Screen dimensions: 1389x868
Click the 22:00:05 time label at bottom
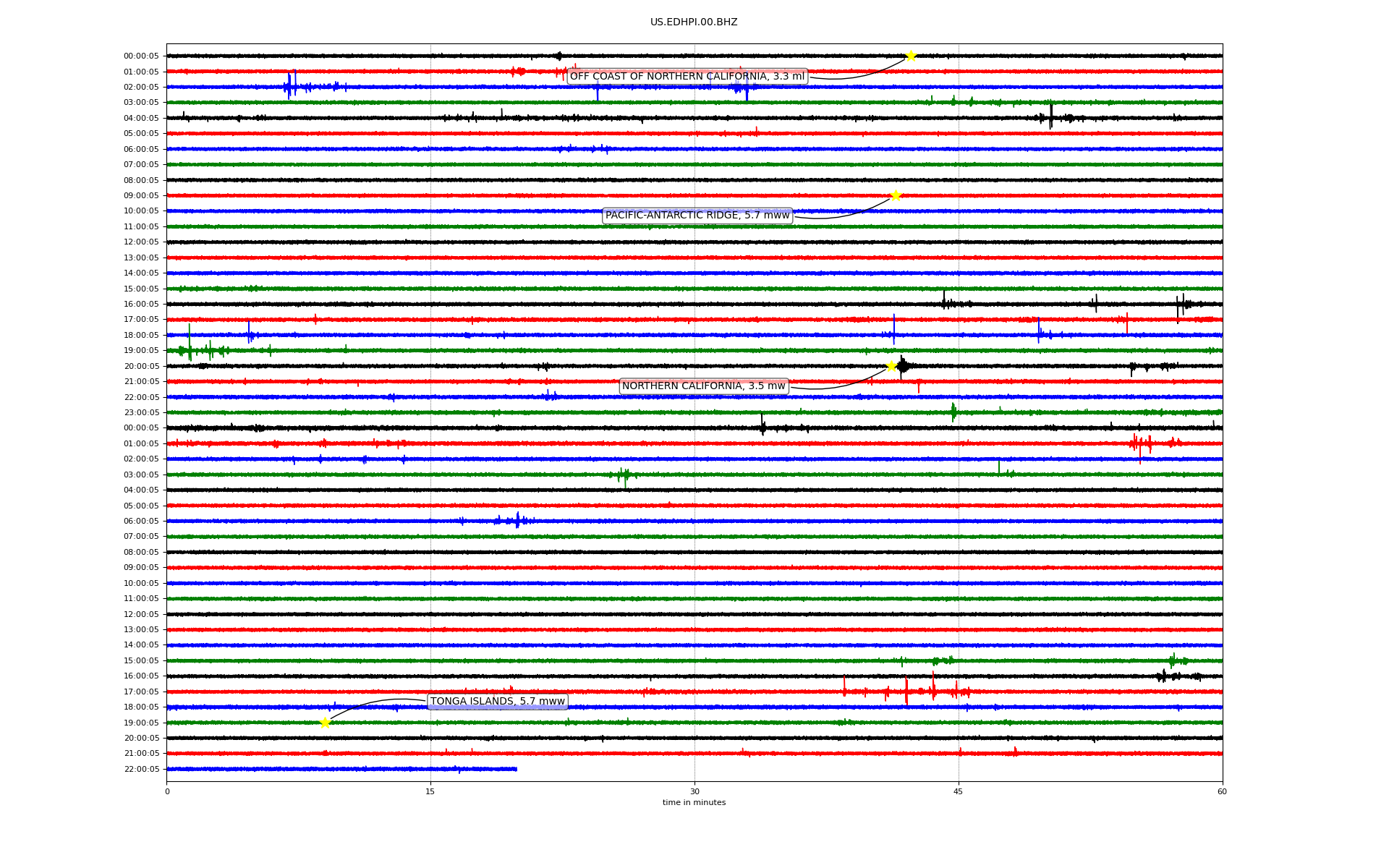coord(141,769)
